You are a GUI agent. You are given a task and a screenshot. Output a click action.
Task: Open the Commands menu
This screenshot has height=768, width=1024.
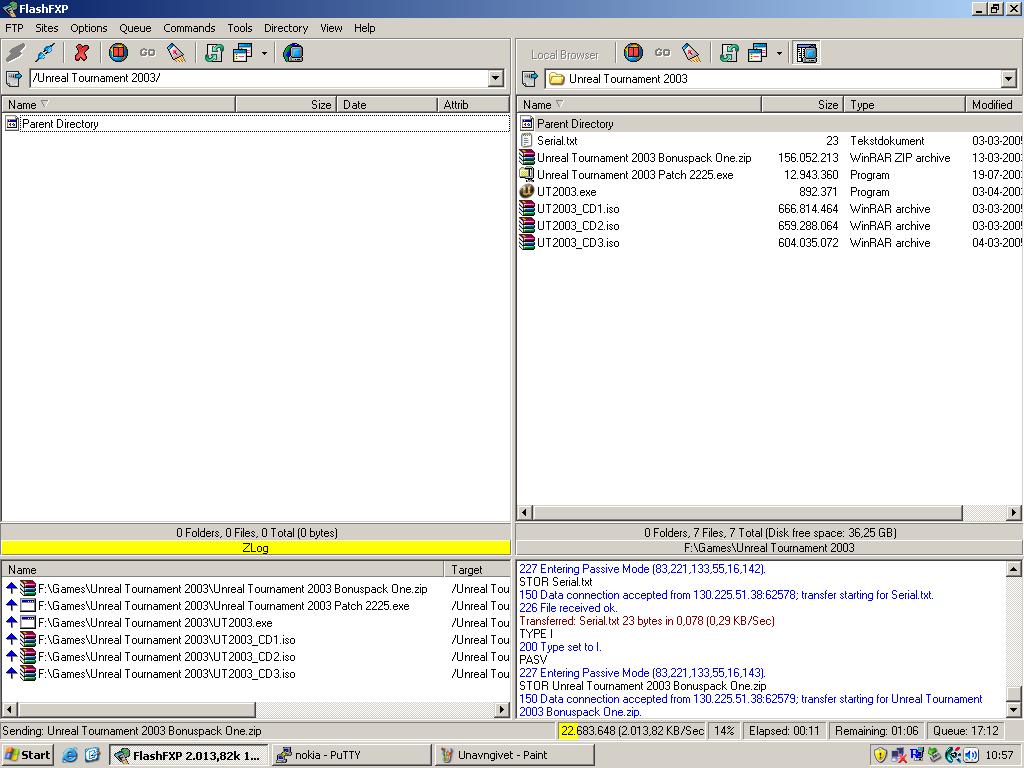pos(189,28)
